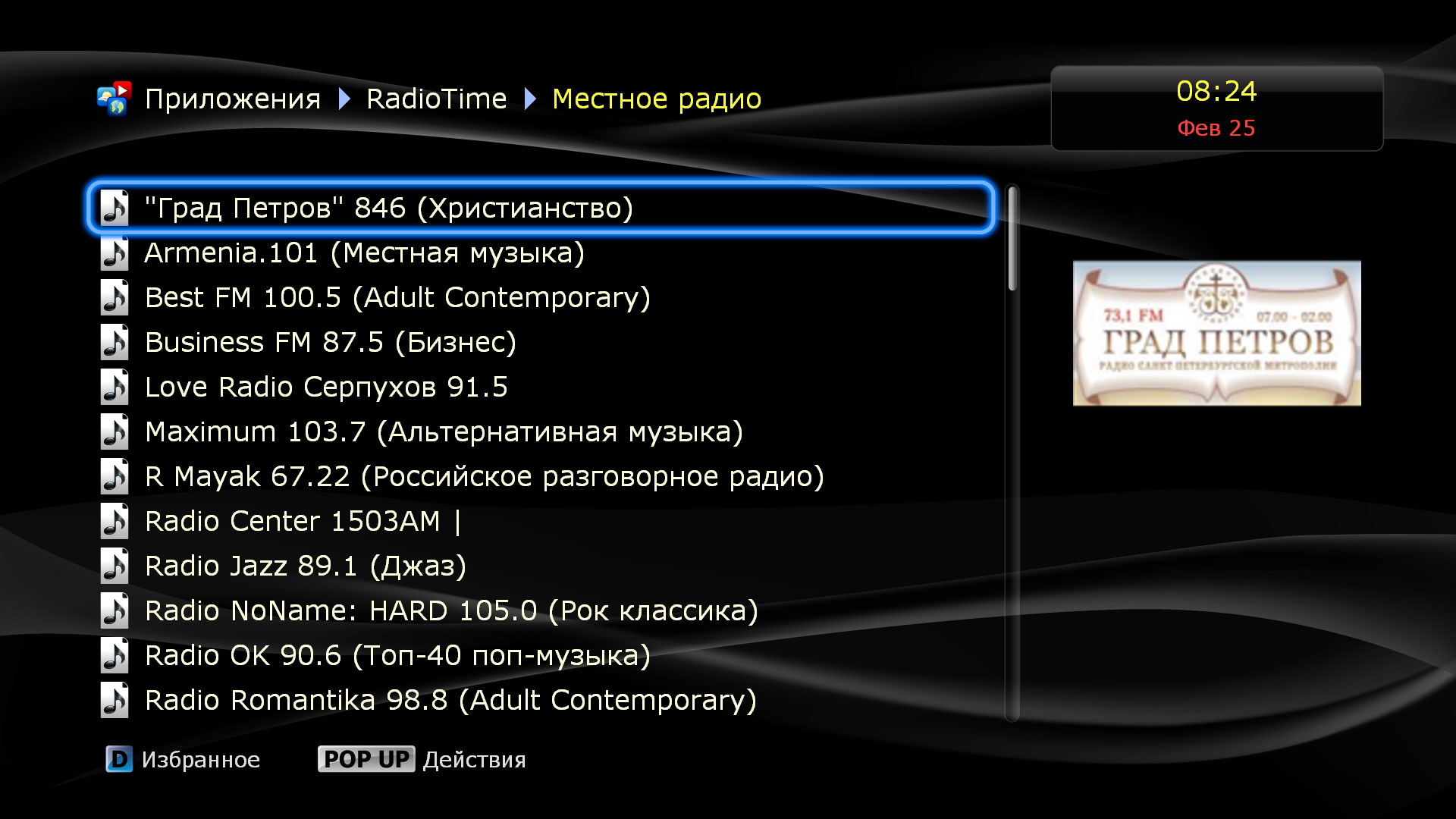The height and width of the screenshot is (819, 1456).
Task: Click music note icon next to Business FM 87.5
Action: point(115,343)
